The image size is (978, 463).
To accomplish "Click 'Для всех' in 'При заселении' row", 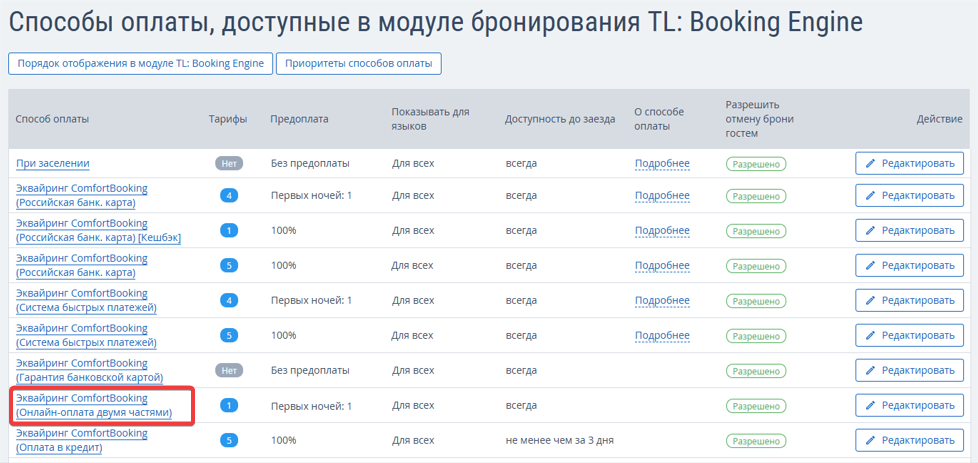I will coord(412,163).
